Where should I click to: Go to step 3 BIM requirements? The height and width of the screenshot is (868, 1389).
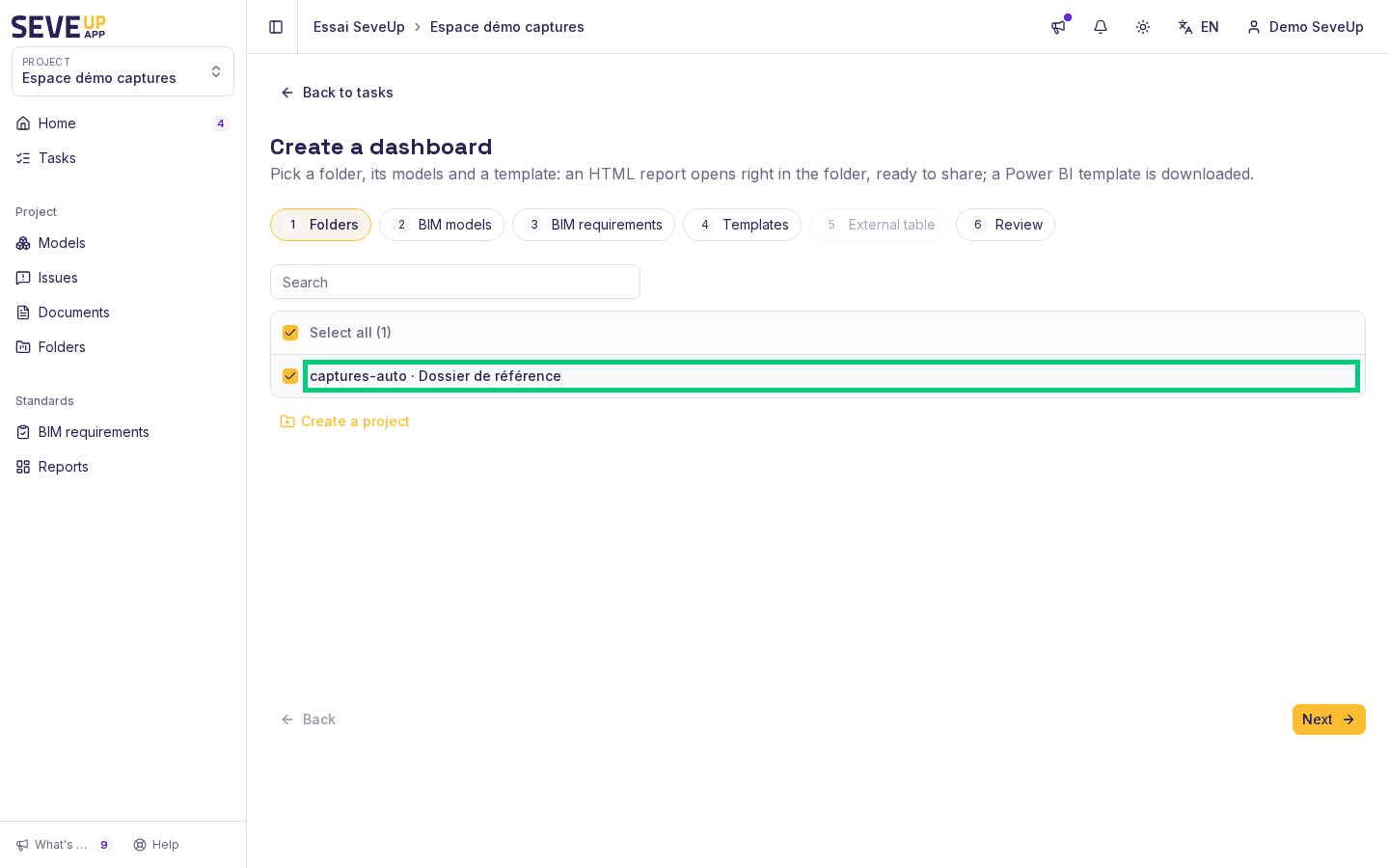593,225
